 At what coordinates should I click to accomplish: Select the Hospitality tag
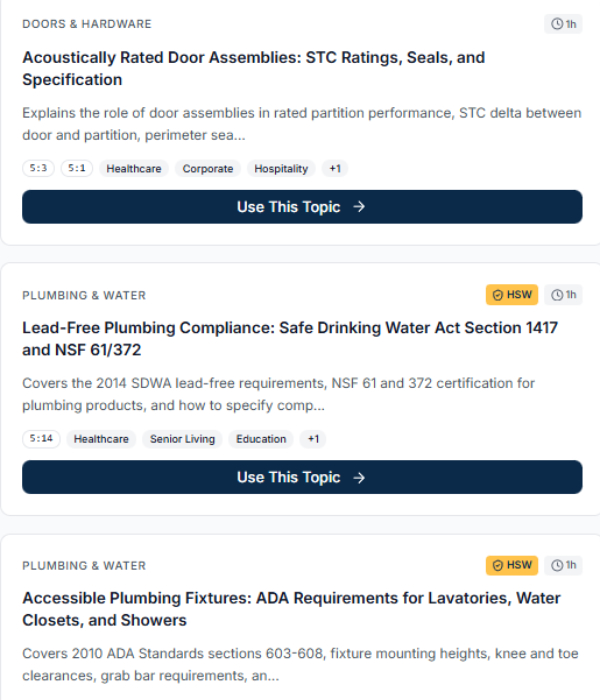[281, 169]
